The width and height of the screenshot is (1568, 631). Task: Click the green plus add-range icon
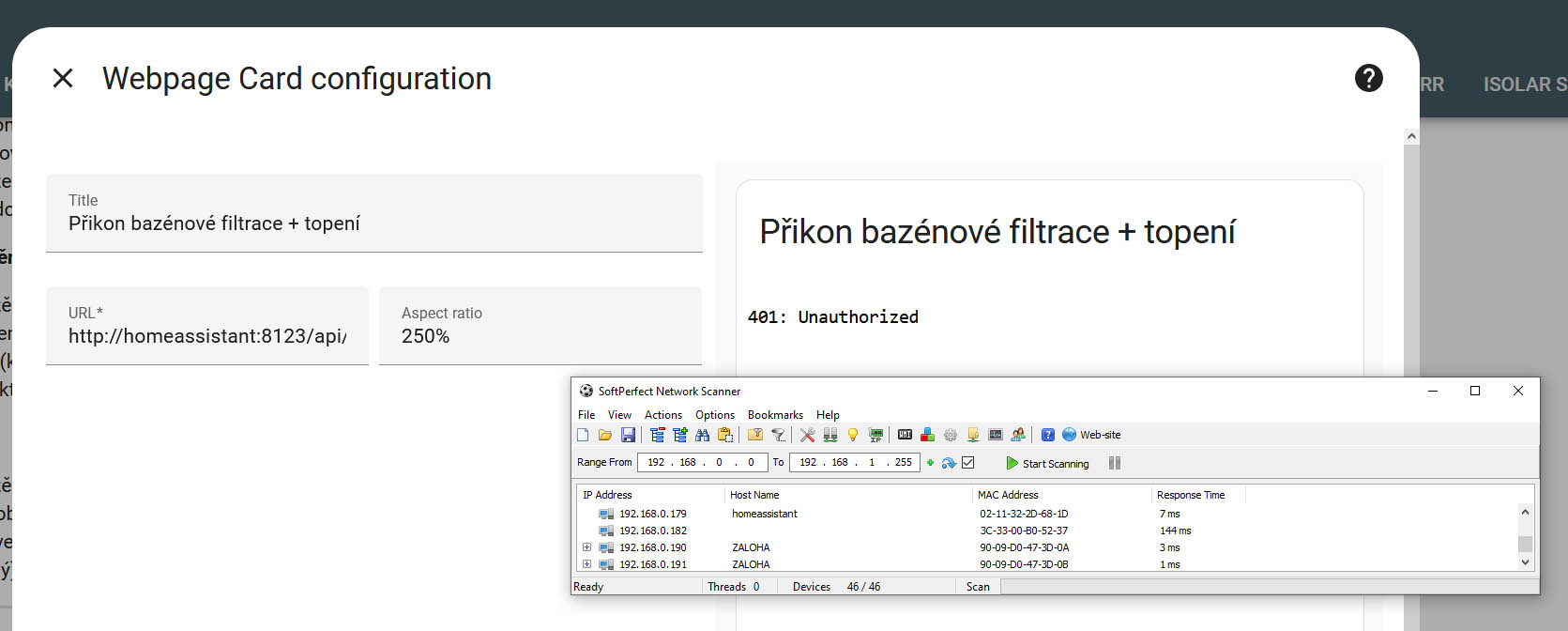pyautogui.click(x=930, y=463)
